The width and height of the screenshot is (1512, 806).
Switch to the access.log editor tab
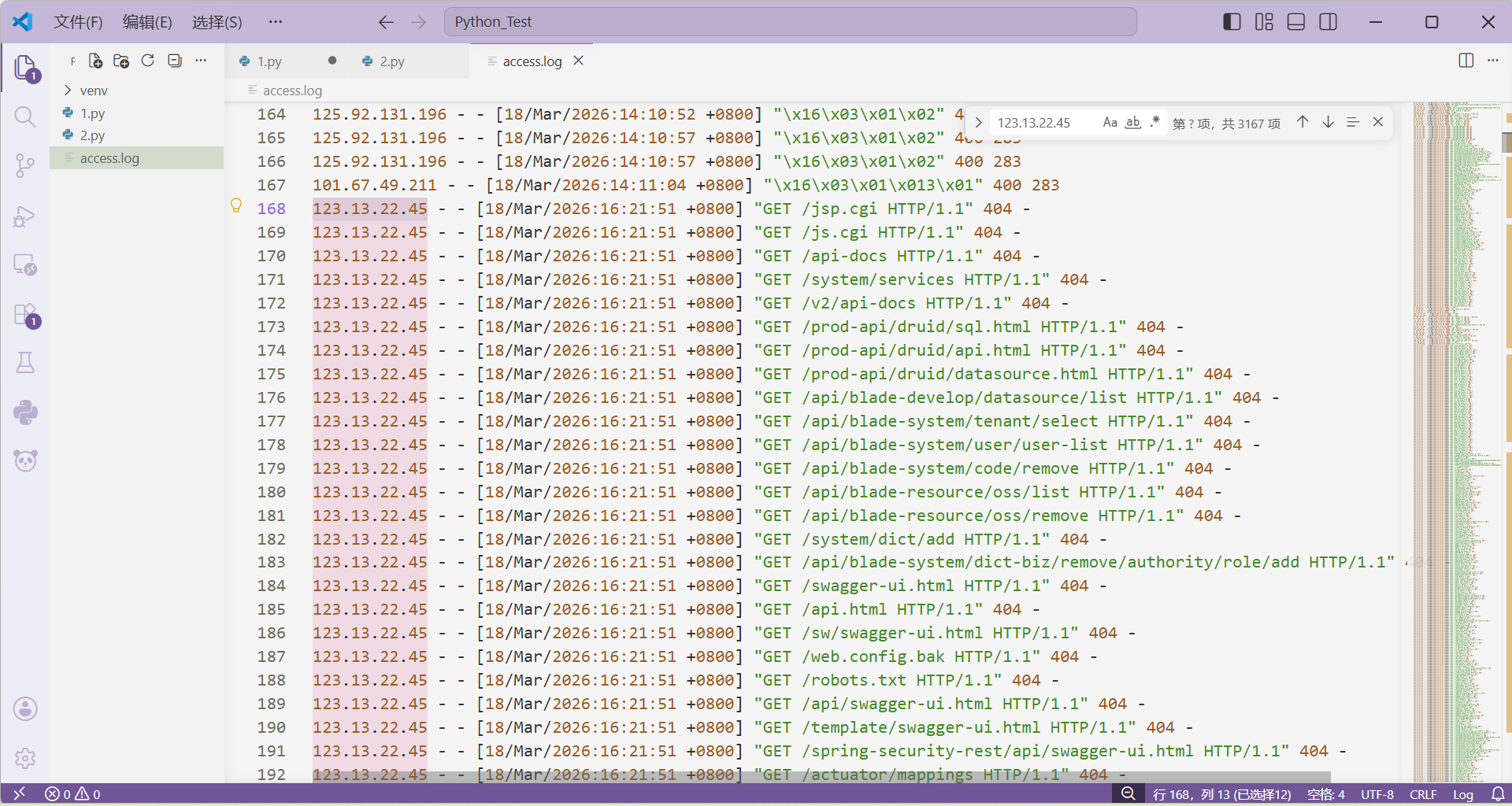(532, 61)
